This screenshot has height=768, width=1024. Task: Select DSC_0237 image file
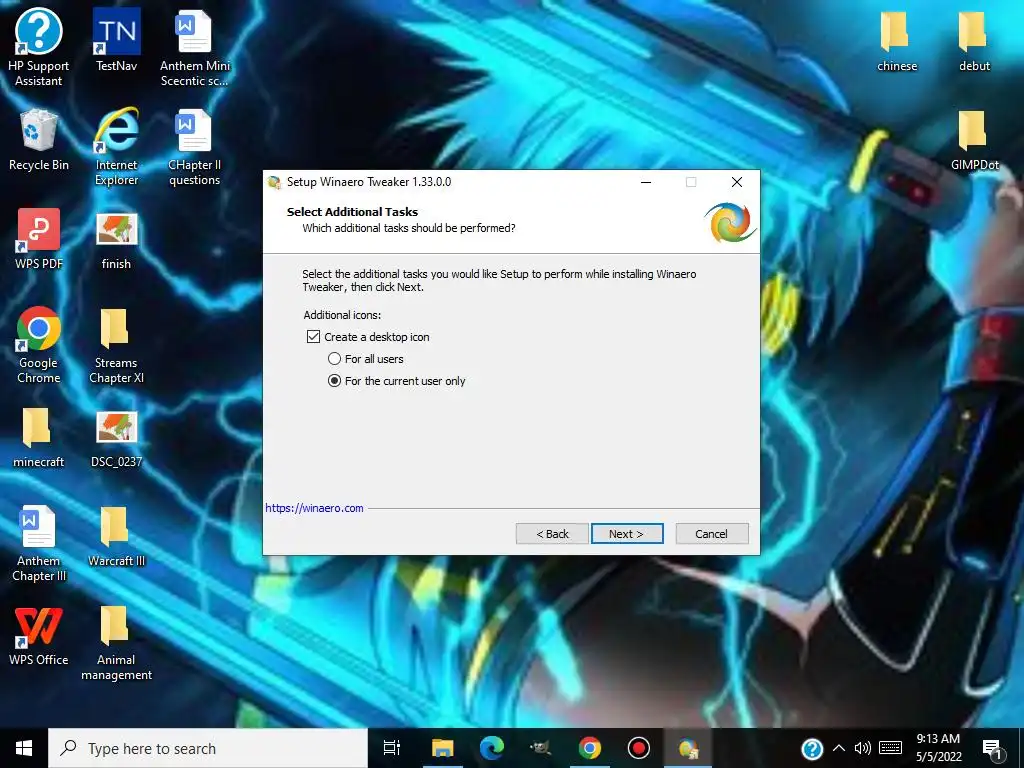pyautogui.click(x=116, y=440)
